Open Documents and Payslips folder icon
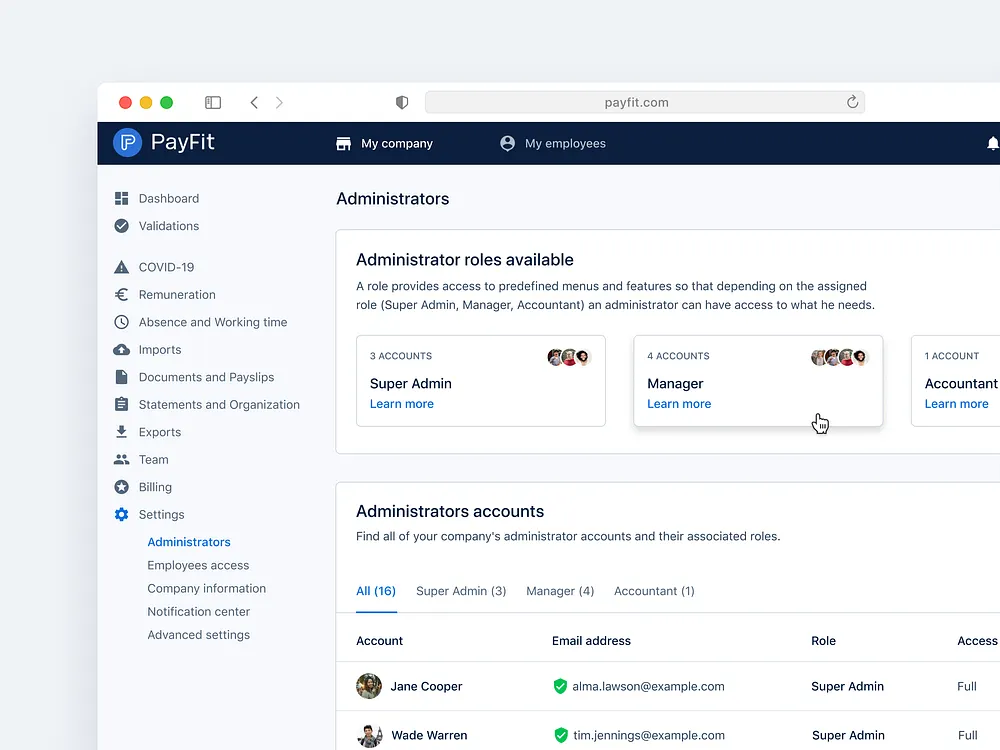Viewport: 1000px width, 750px height. pyautogui.click(x=120, y=377)
